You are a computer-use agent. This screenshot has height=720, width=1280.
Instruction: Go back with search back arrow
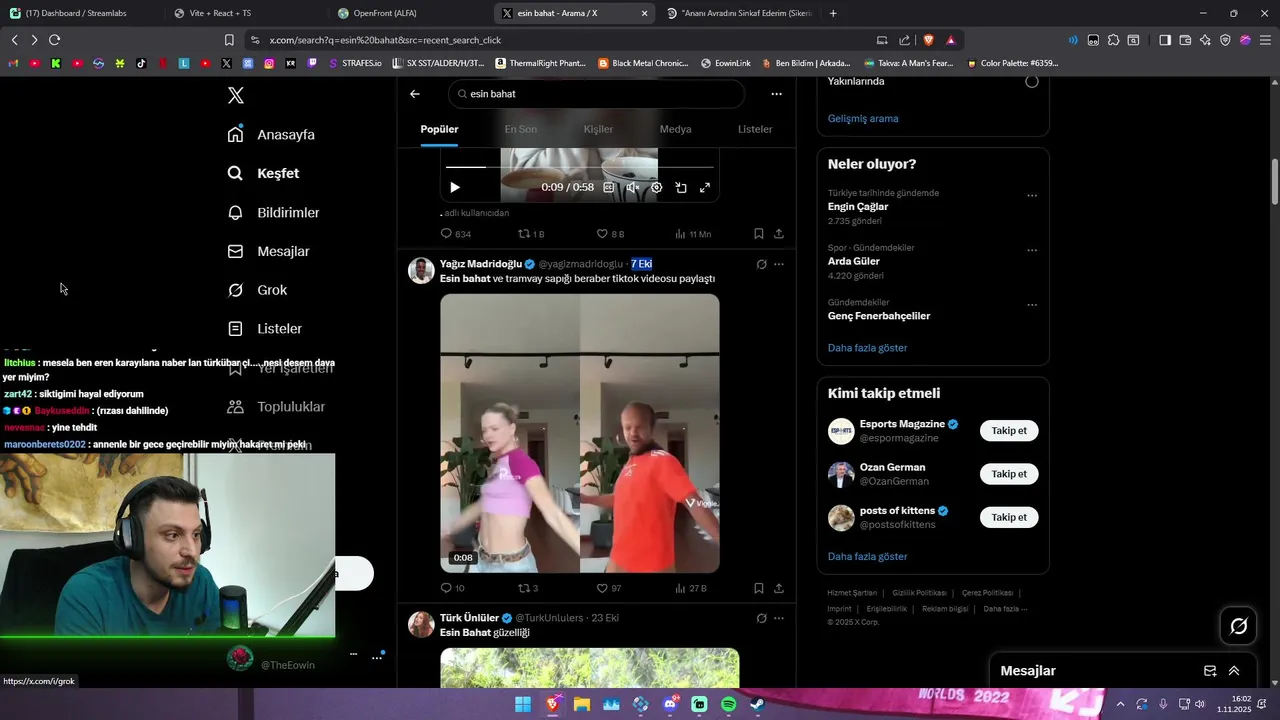[415, 94]
